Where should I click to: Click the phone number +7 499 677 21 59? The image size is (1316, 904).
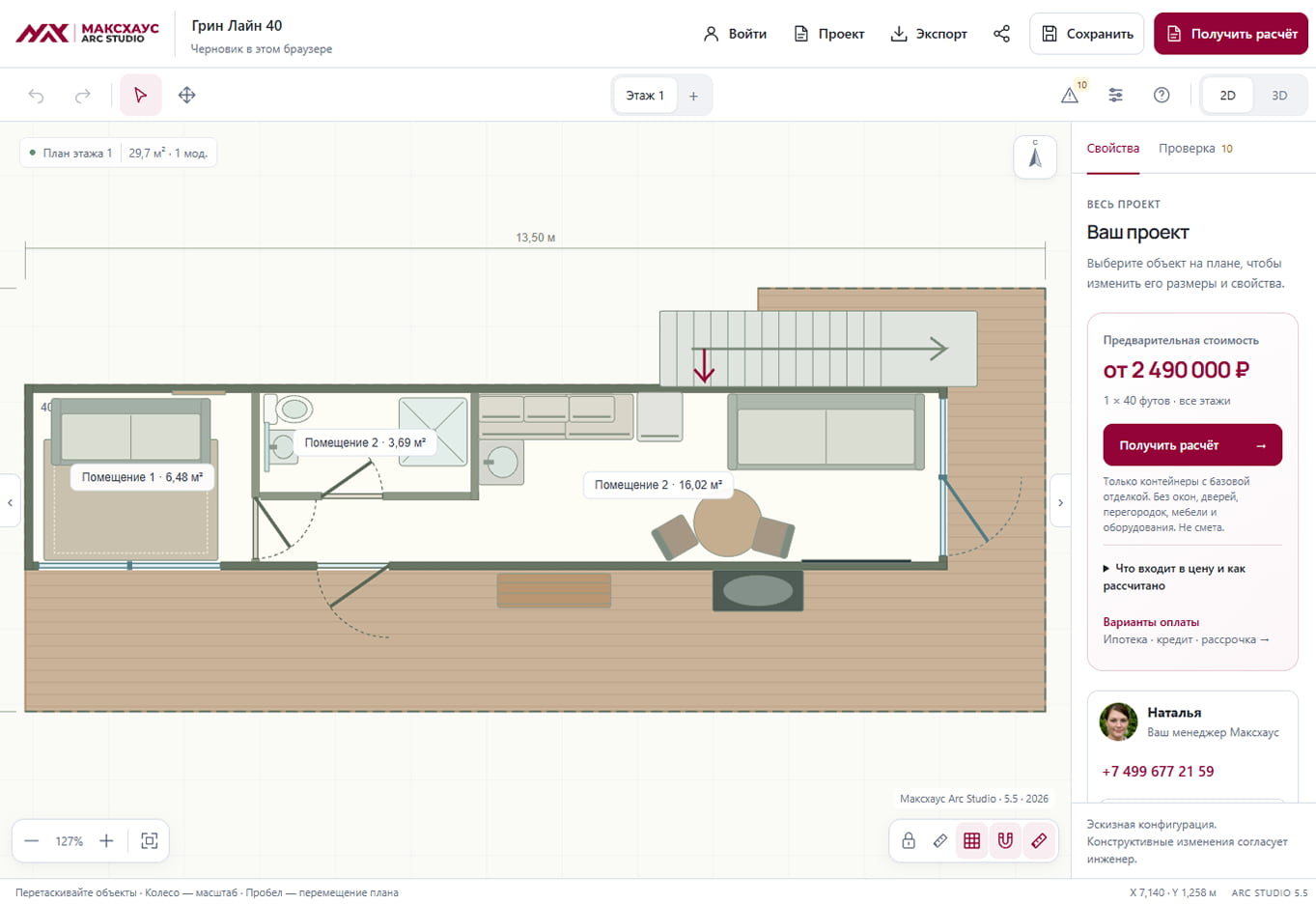(x=1158, y=771)
